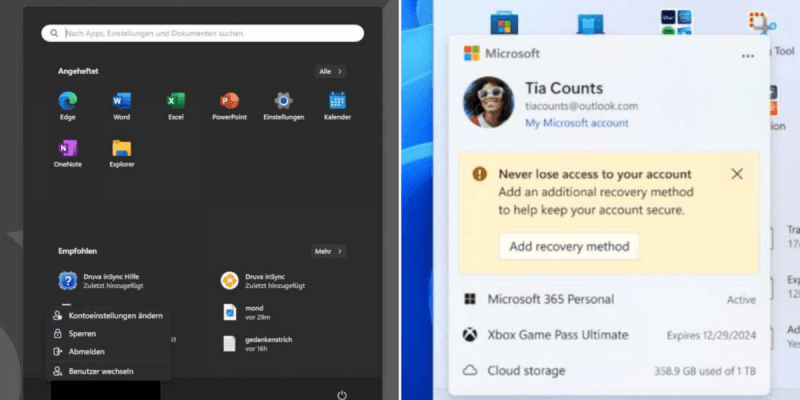800x400 pixels.
Task: Click the Cloud storage cloud icon
Action: [470, 370]
